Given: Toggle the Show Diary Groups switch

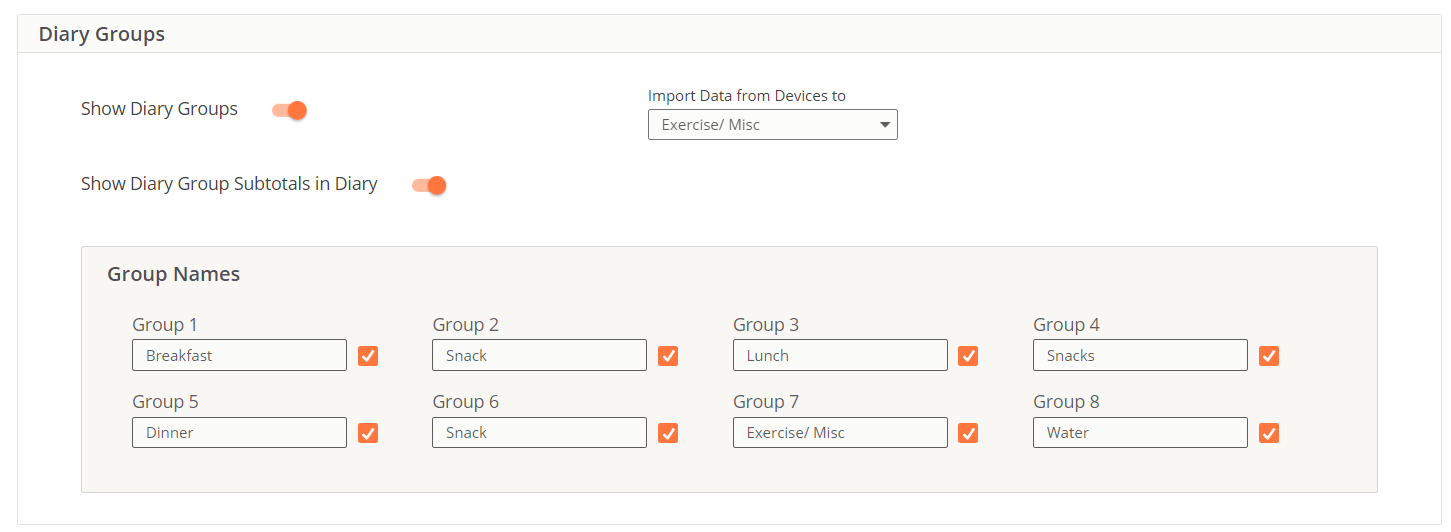Looking at the screenshot, I should click(x=289, y=110).
